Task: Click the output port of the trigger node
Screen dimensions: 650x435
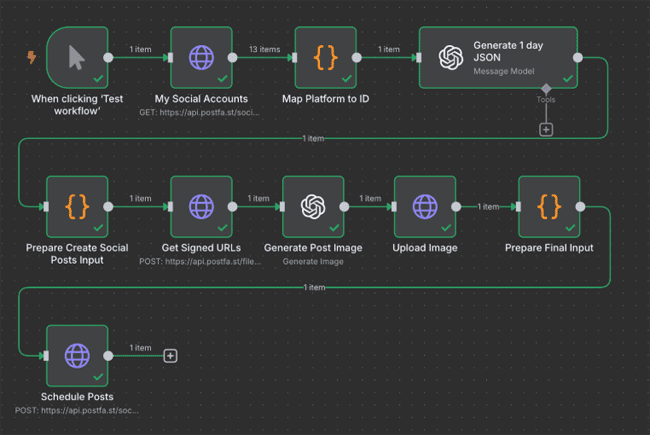Action: pos(108,58)
